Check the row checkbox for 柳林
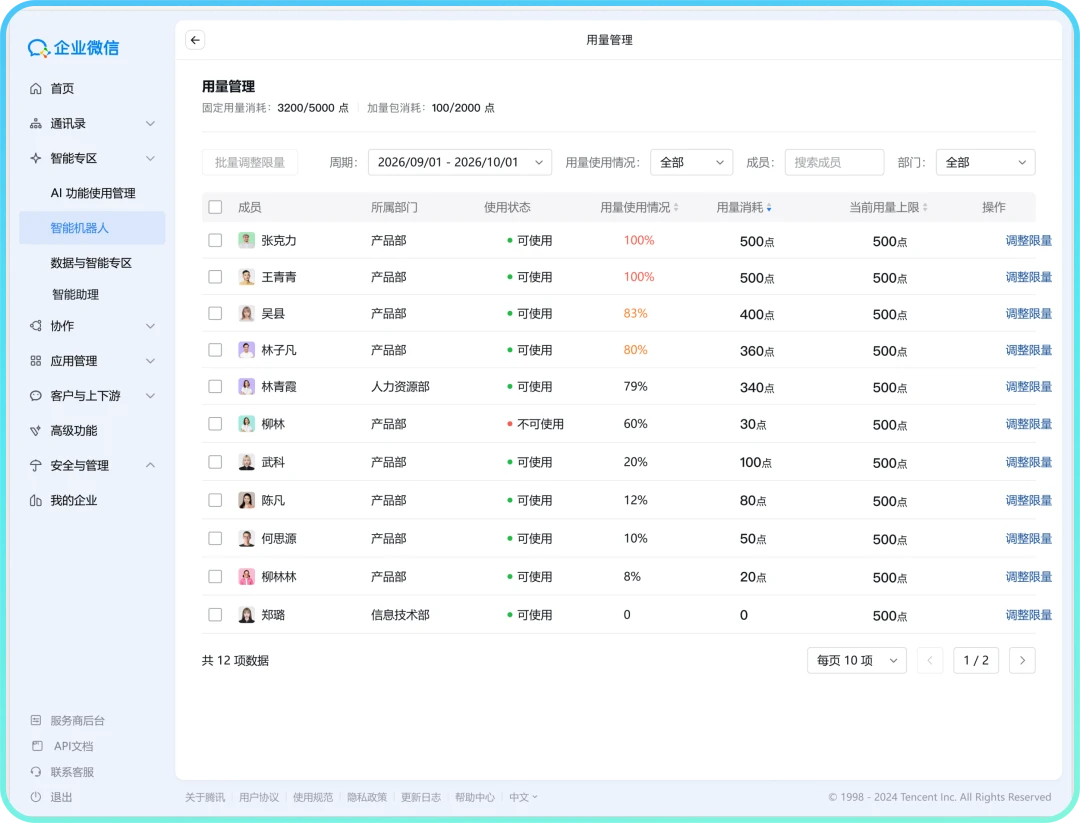Screen dimensions: 1080x823 coord(216,424)
